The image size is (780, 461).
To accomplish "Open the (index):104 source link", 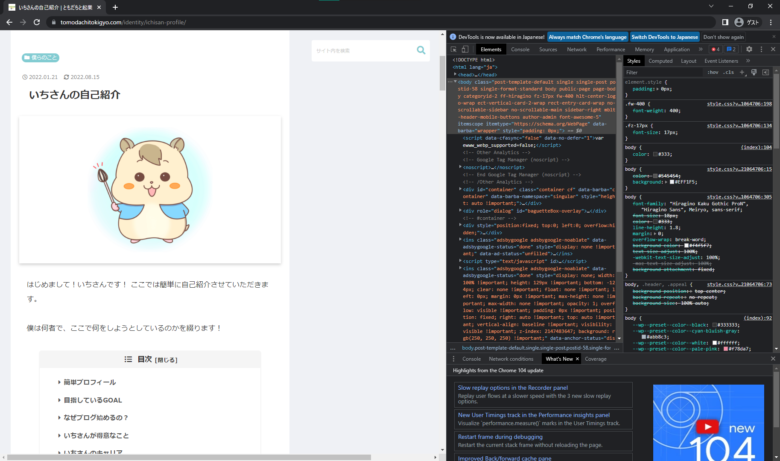I will [x=756, y=148].
